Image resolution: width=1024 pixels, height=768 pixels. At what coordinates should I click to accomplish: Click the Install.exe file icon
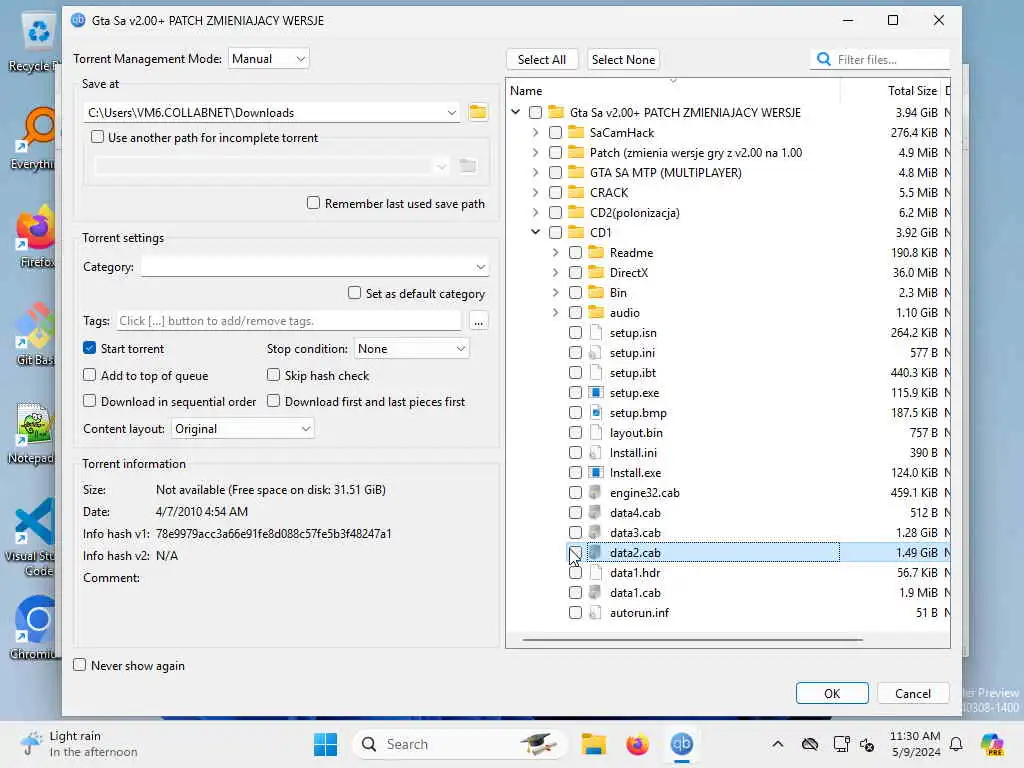pyautogui.click(x=595, y=473)
